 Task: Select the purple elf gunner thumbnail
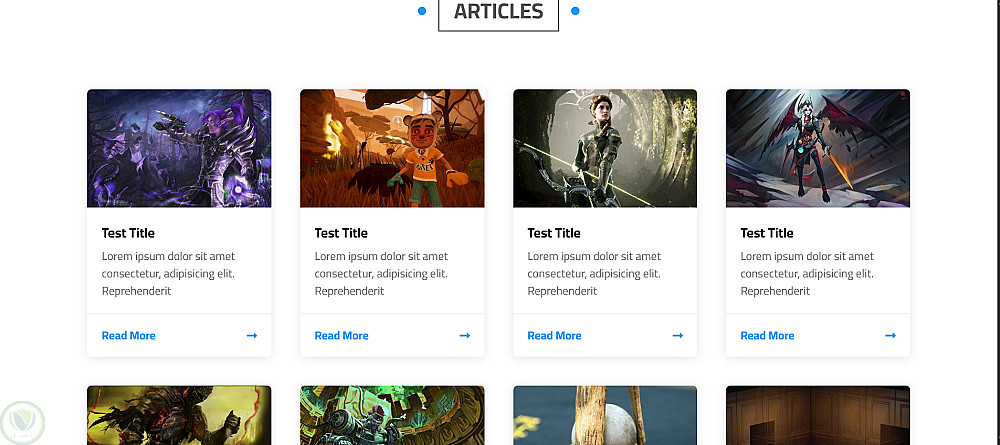point(179,148)
